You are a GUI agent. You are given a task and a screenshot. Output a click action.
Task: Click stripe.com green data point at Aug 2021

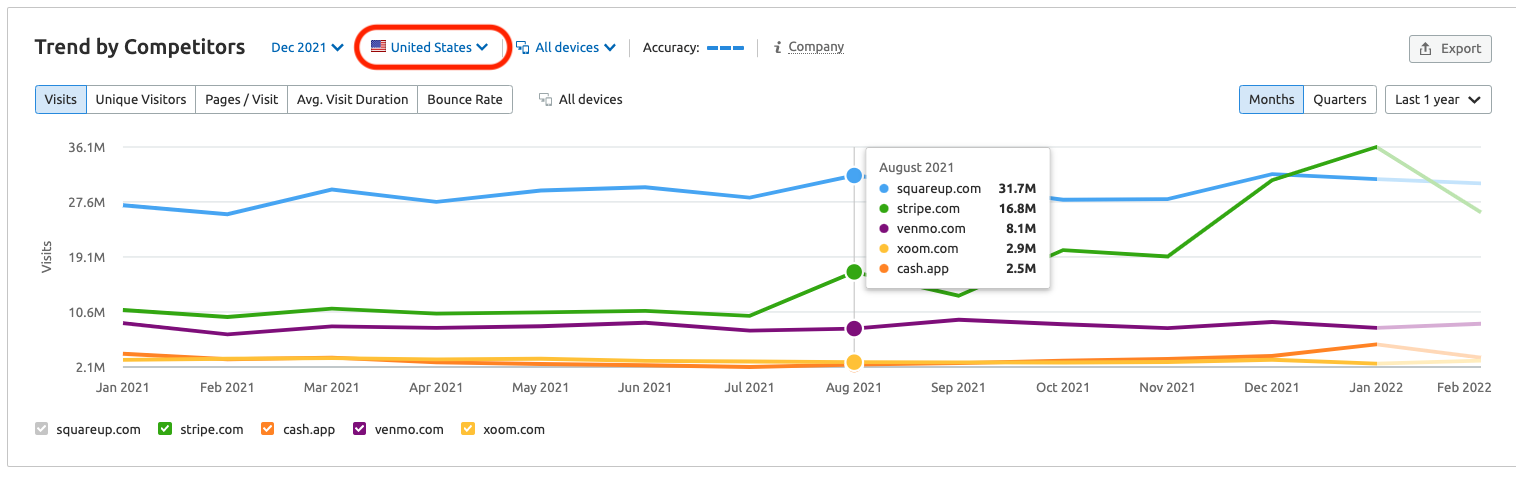[854, 272]
